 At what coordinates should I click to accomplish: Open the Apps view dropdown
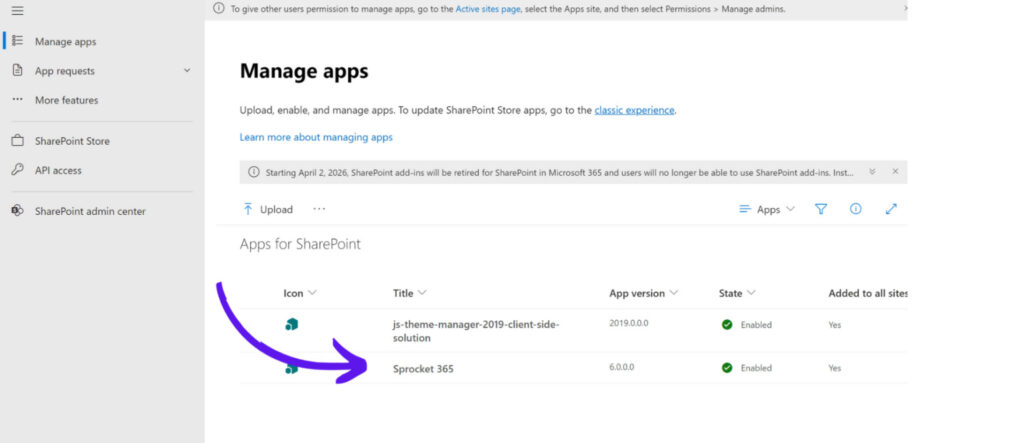point(767,209)
